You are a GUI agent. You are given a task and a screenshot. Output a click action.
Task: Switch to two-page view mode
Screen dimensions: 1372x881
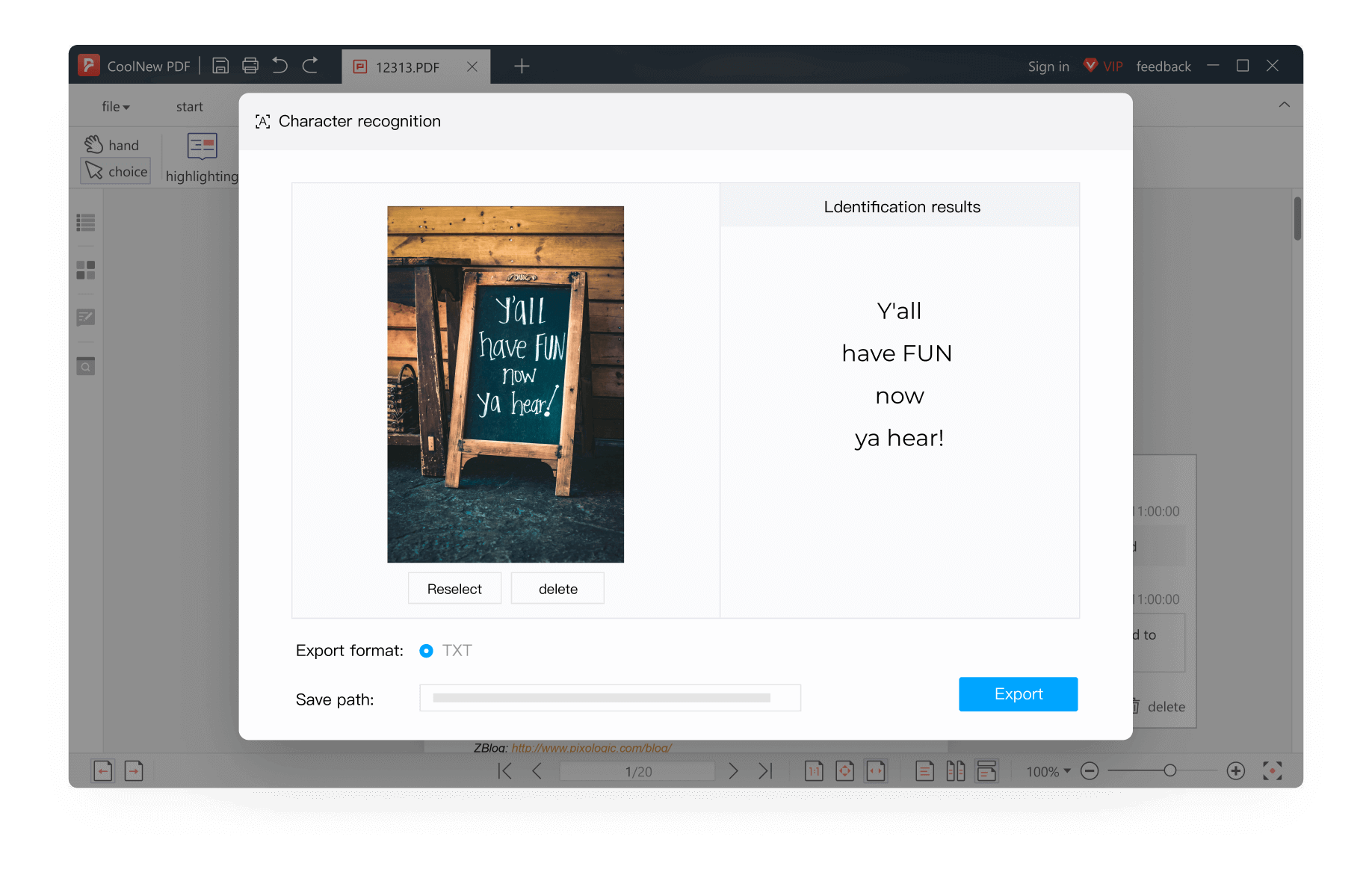tap(956, 770)
